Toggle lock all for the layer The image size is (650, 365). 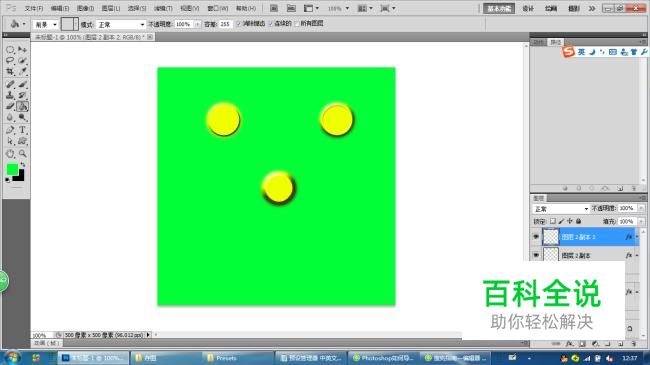[579, 221]
